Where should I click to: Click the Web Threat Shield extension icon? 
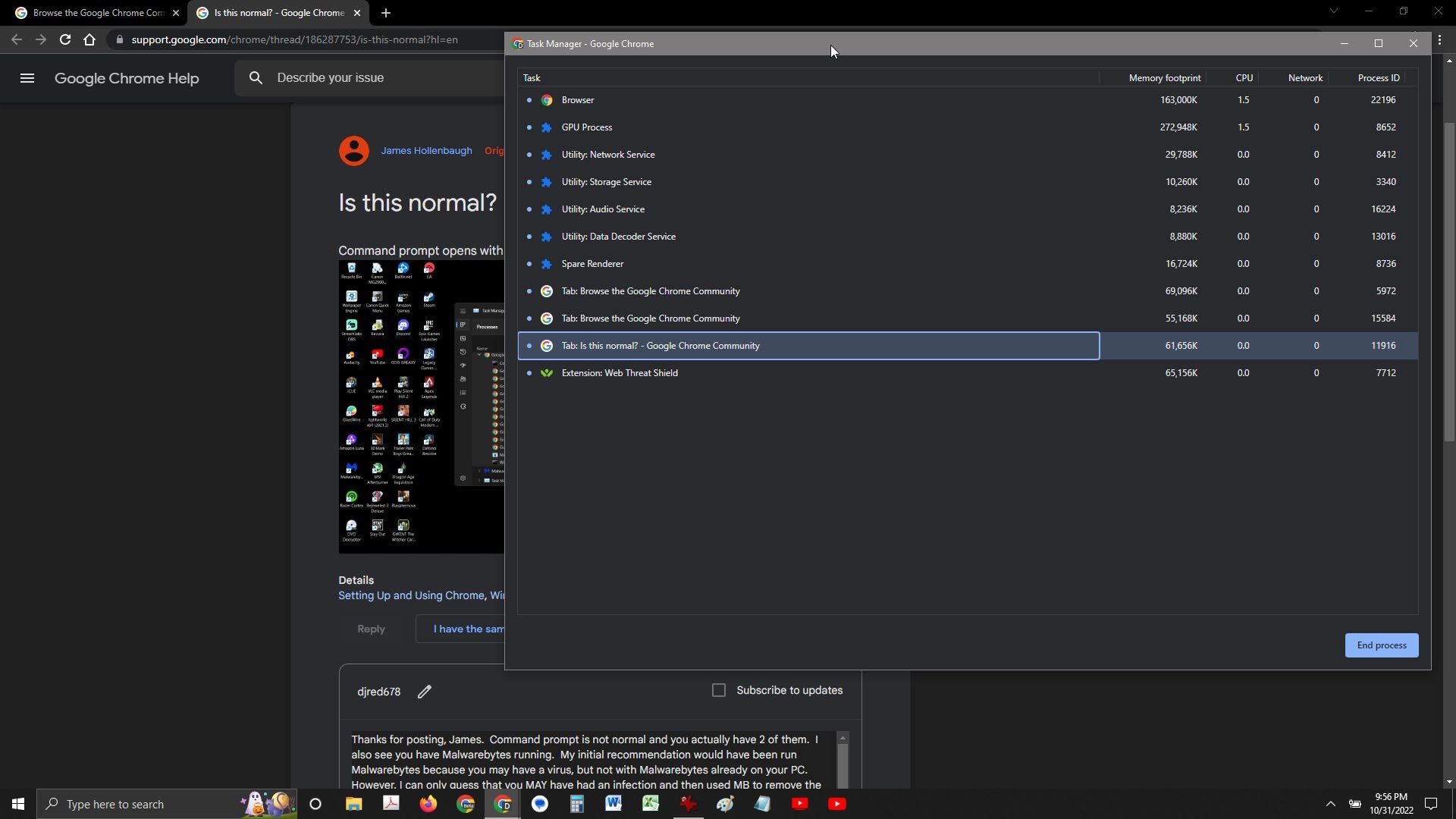(547, 373)
